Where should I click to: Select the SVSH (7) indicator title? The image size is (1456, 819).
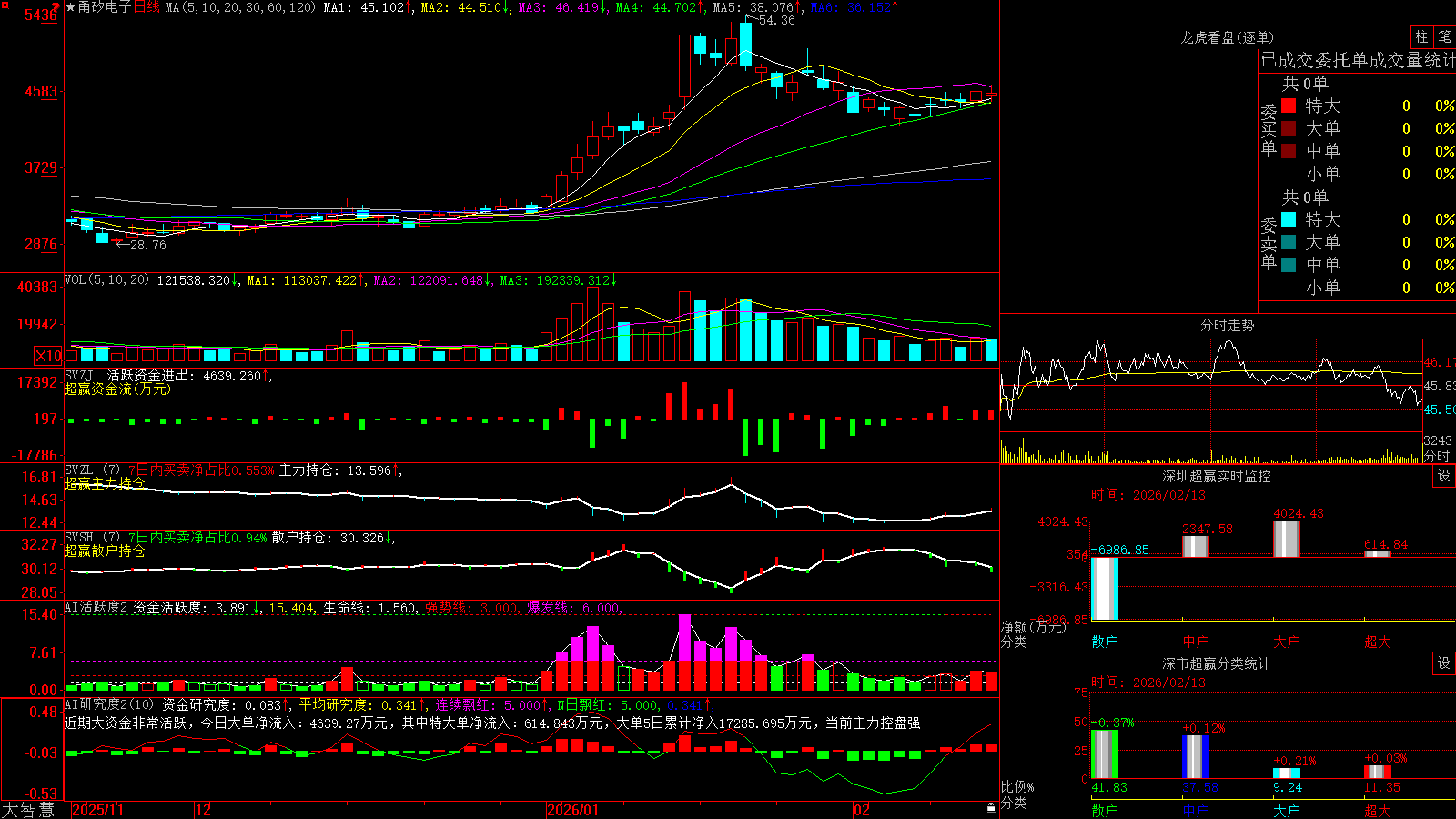pos(93,538)
